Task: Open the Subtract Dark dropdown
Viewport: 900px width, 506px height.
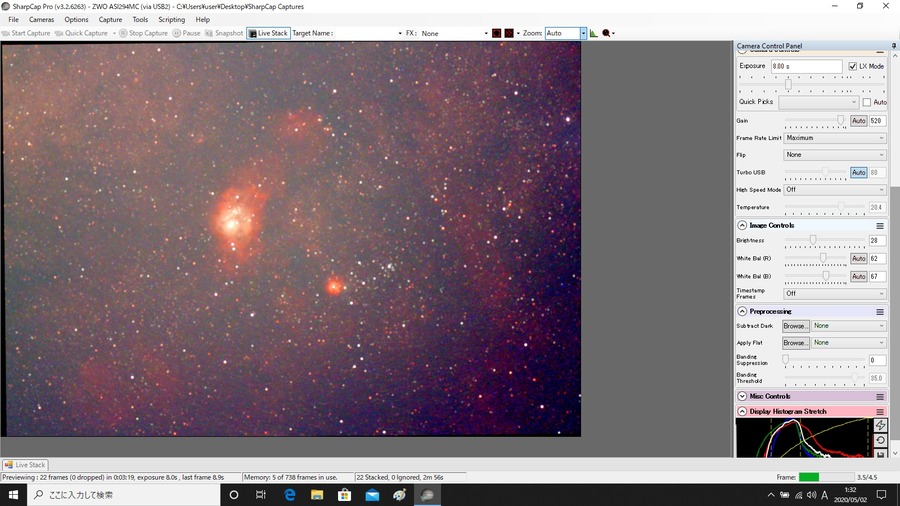Action: click(849, 325)
